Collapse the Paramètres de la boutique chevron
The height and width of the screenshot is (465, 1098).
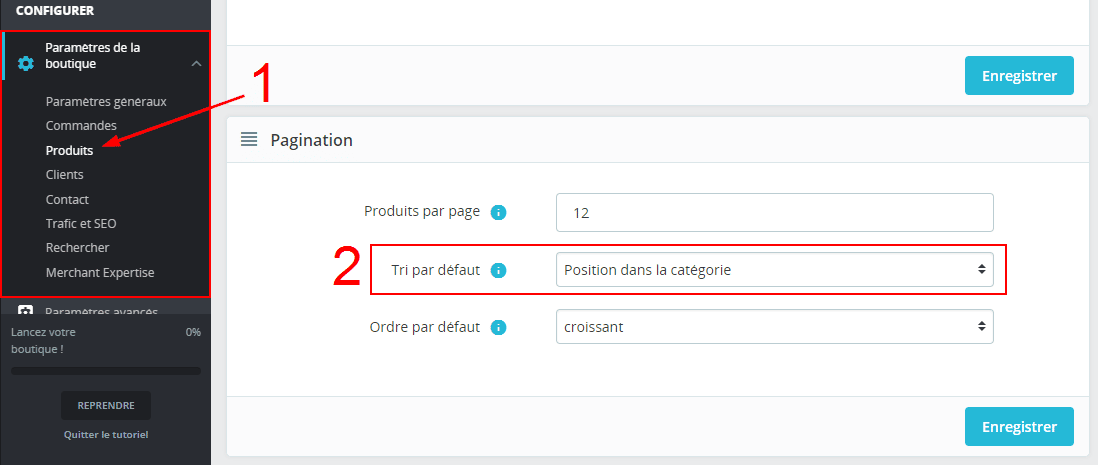pos(196,64)
